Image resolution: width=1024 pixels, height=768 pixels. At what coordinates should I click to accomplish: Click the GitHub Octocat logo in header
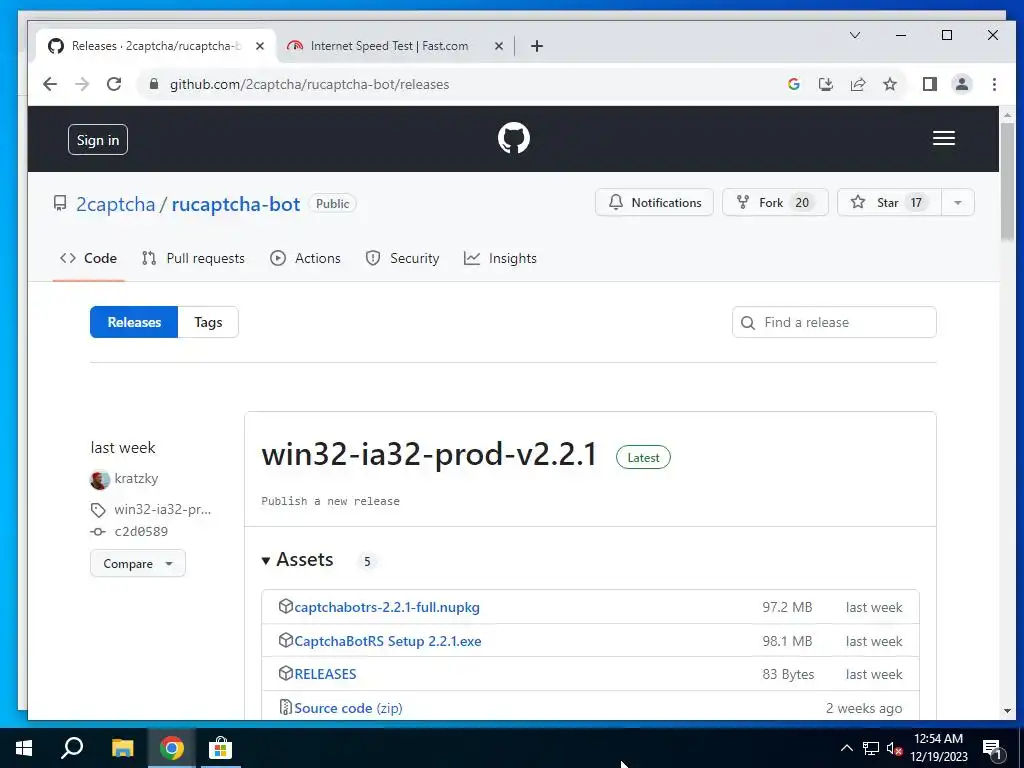[513, 138]
